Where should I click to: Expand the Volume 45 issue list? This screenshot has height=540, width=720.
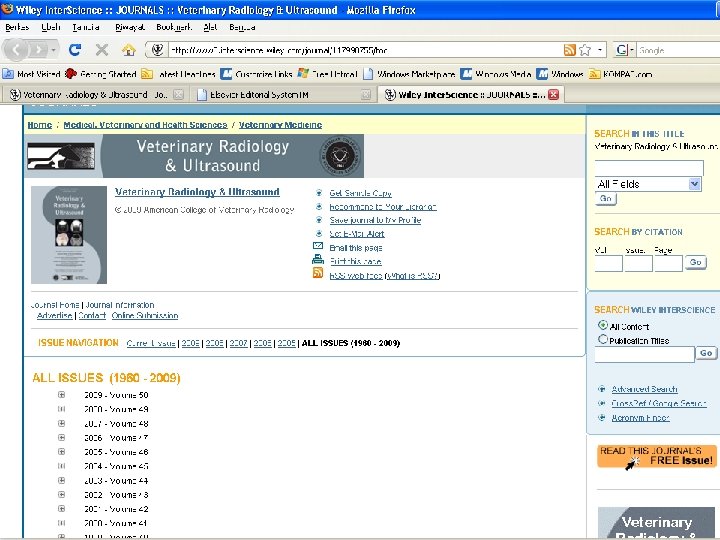[x=62, y=466]
